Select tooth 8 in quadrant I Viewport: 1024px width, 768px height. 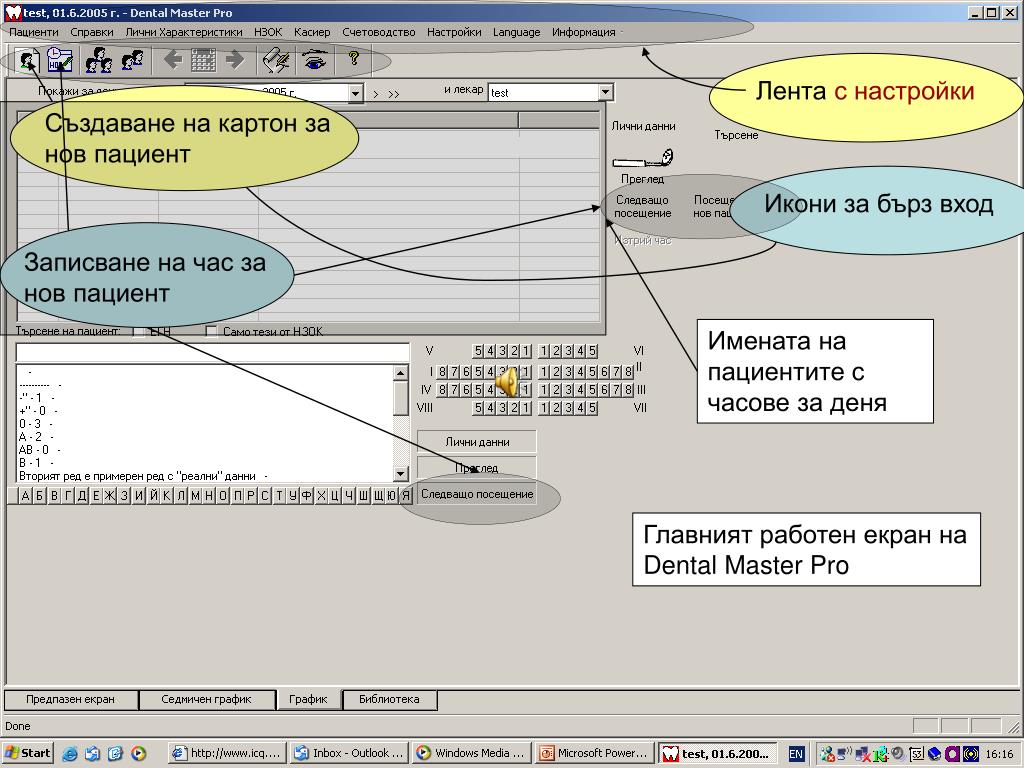point(442,372)
